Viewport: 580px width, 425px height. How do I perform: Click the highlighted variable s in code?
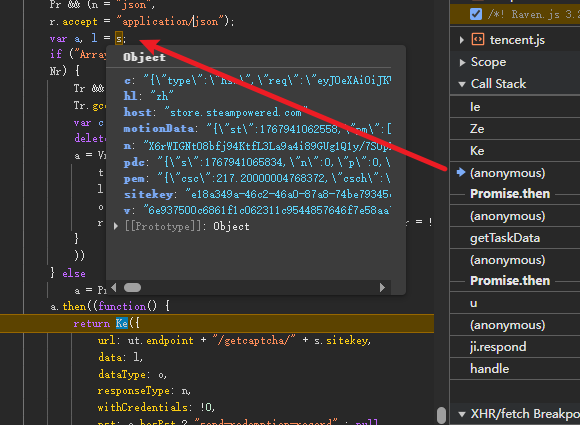coord(119,38)
